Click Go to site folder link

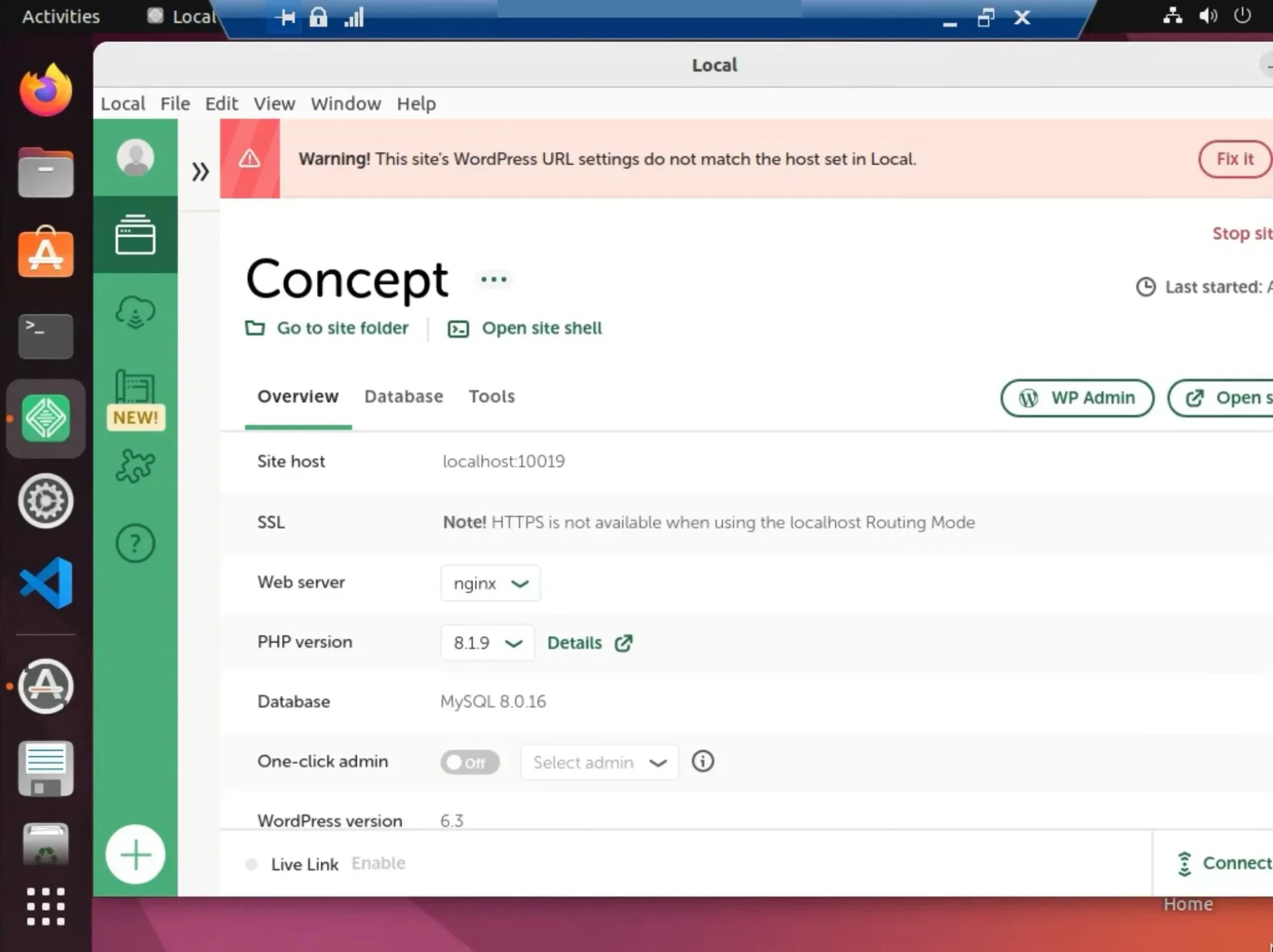pyautogui.click(x=327, y=328)
